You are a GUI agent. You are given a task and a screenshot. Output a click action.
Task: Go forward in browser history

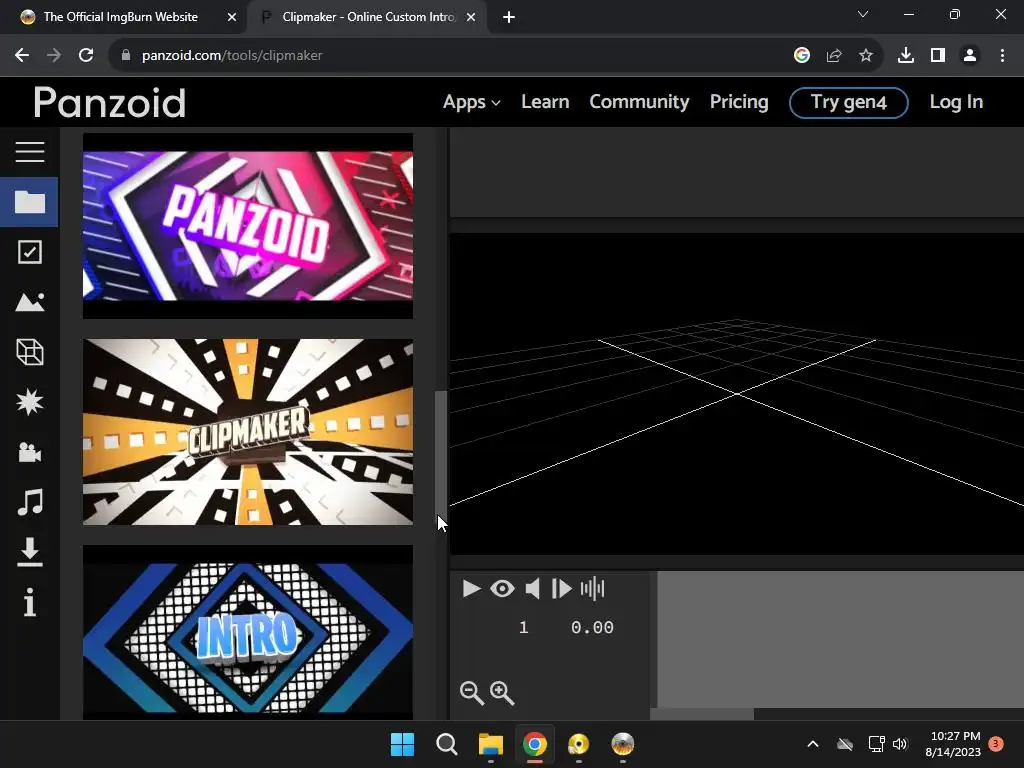pyautogui.click(x=54, y=56)
